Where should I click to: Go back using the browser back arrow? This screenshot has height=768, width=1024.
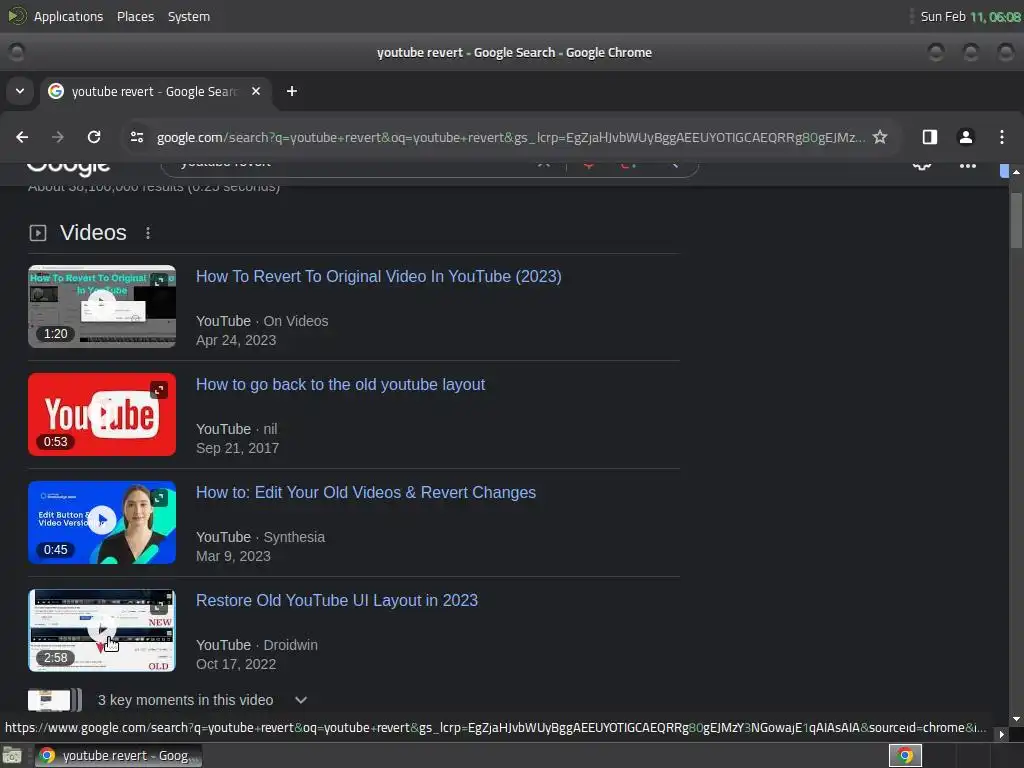[22, 137]
